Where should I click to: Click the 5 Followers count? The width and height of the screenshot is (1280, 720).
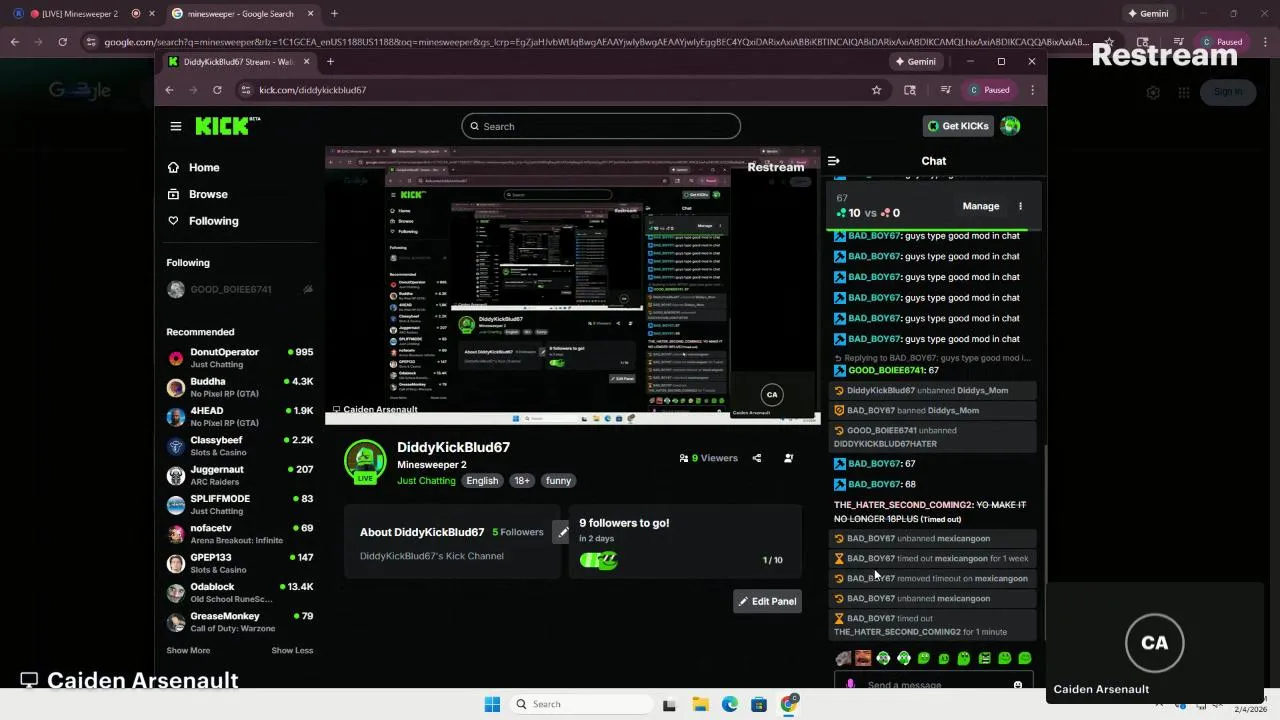point(518,532)
